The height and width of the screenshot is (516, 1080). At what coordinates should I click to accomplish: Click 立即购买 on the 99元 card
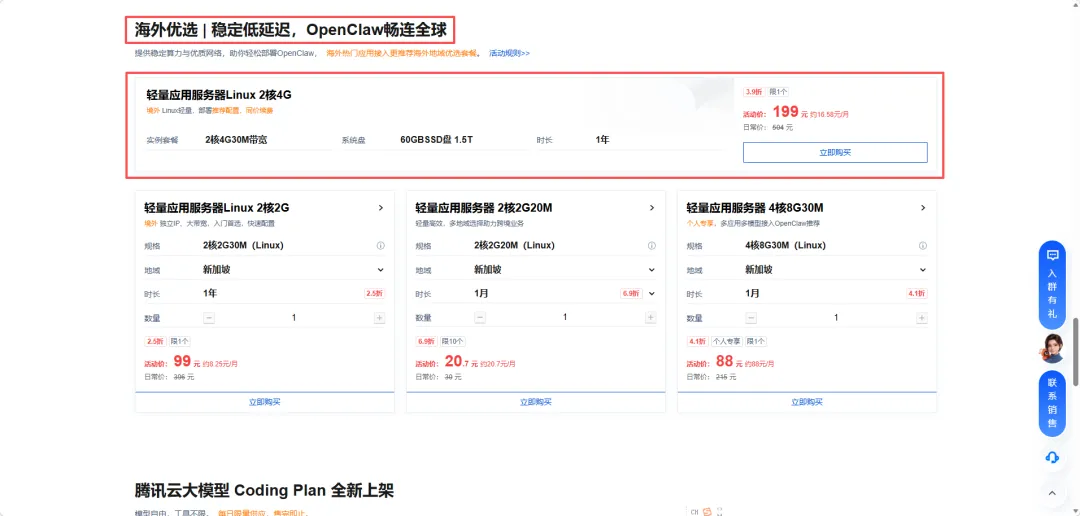click(264, 402)
